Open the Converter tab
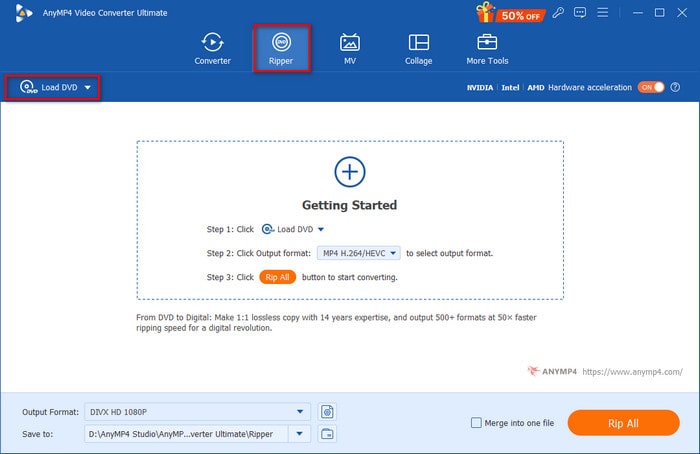The image size is (700, 454). [212, 47]
